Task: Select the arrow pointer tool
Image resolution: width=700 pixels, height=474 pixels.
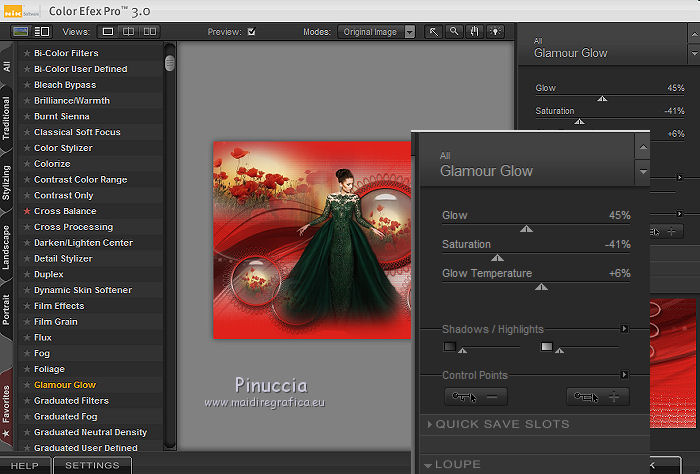Action: pyautogui.click(x=435, y=32)
